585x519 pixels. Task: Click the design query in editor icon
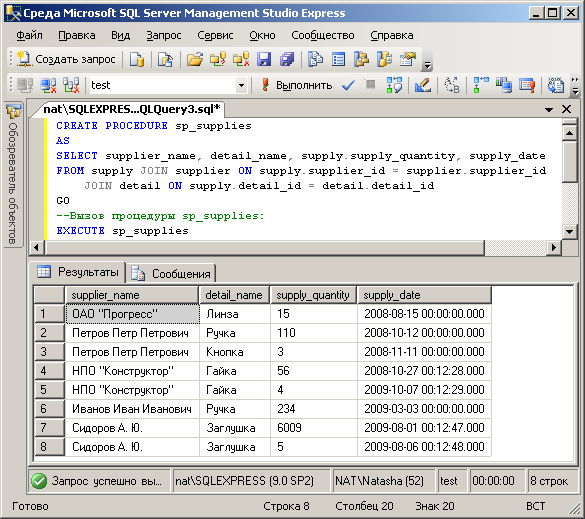click(x=423, y=85)
